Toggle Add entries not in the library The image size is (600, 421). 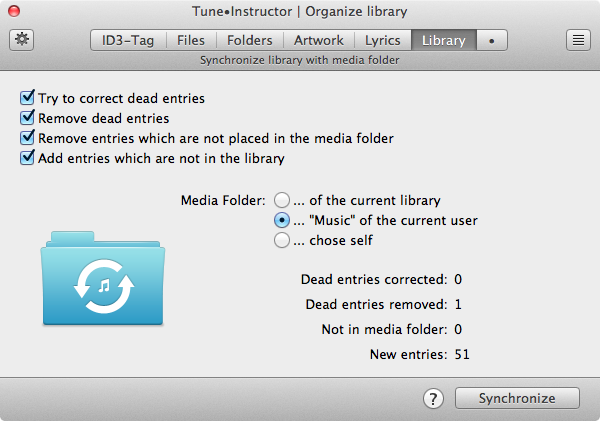tap(27, 158)
